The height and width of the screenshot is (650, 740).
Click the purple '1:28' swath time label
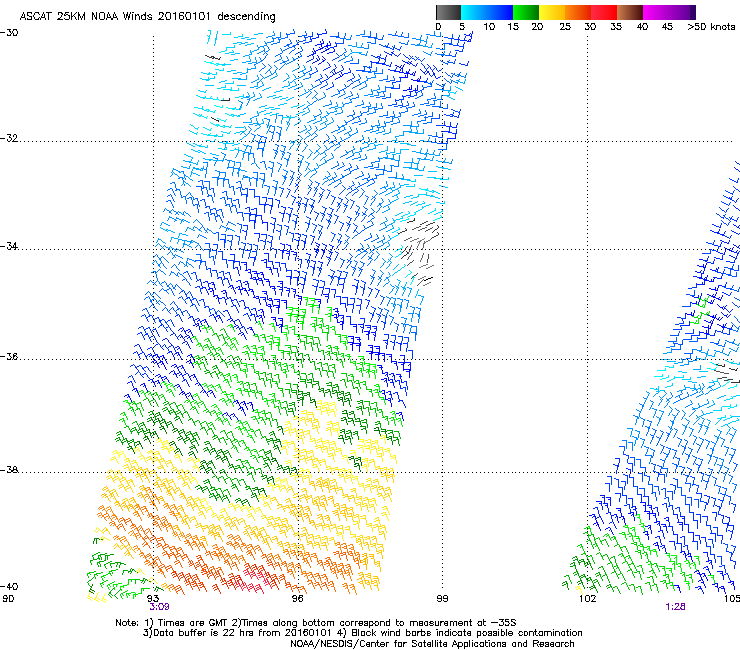coord(675,607)
